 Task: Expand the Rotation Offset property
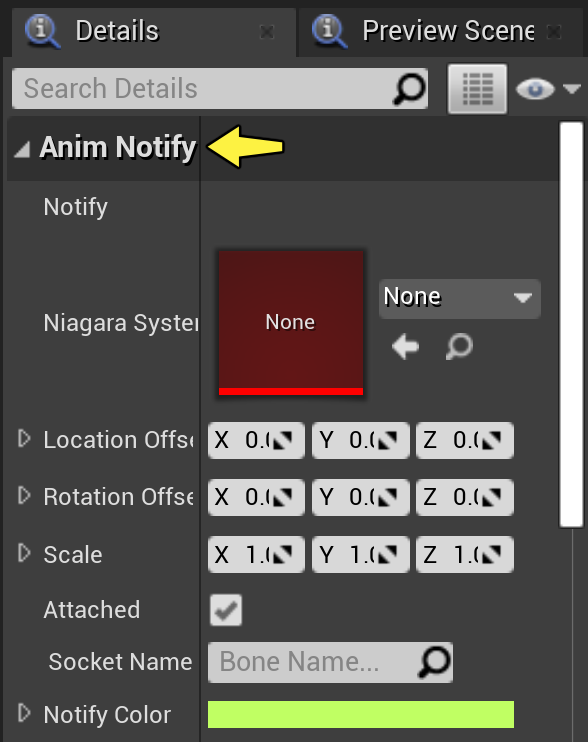tap(24, 496)
